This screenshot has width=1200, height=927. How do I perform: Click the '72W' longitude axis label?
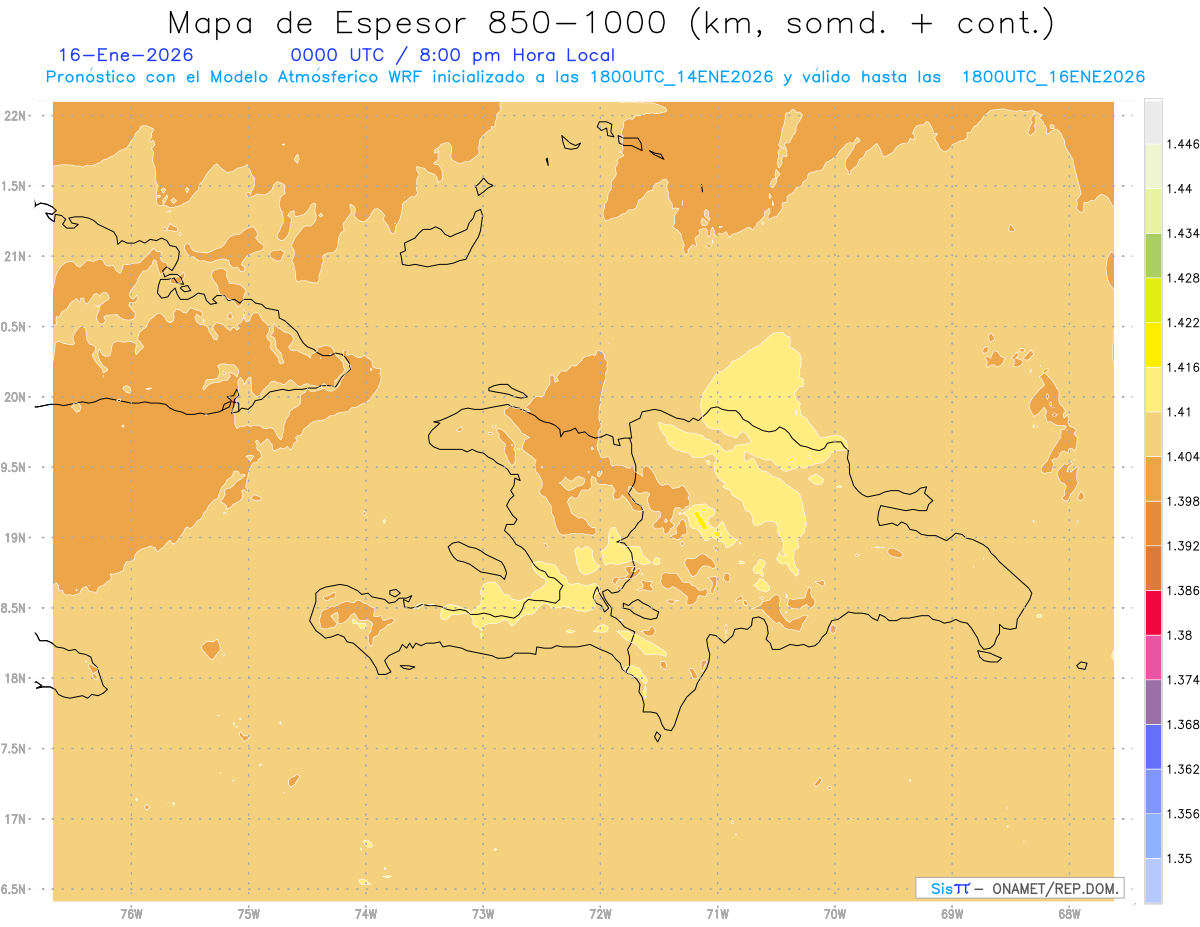pyautogui.click(x=600, y=914)
